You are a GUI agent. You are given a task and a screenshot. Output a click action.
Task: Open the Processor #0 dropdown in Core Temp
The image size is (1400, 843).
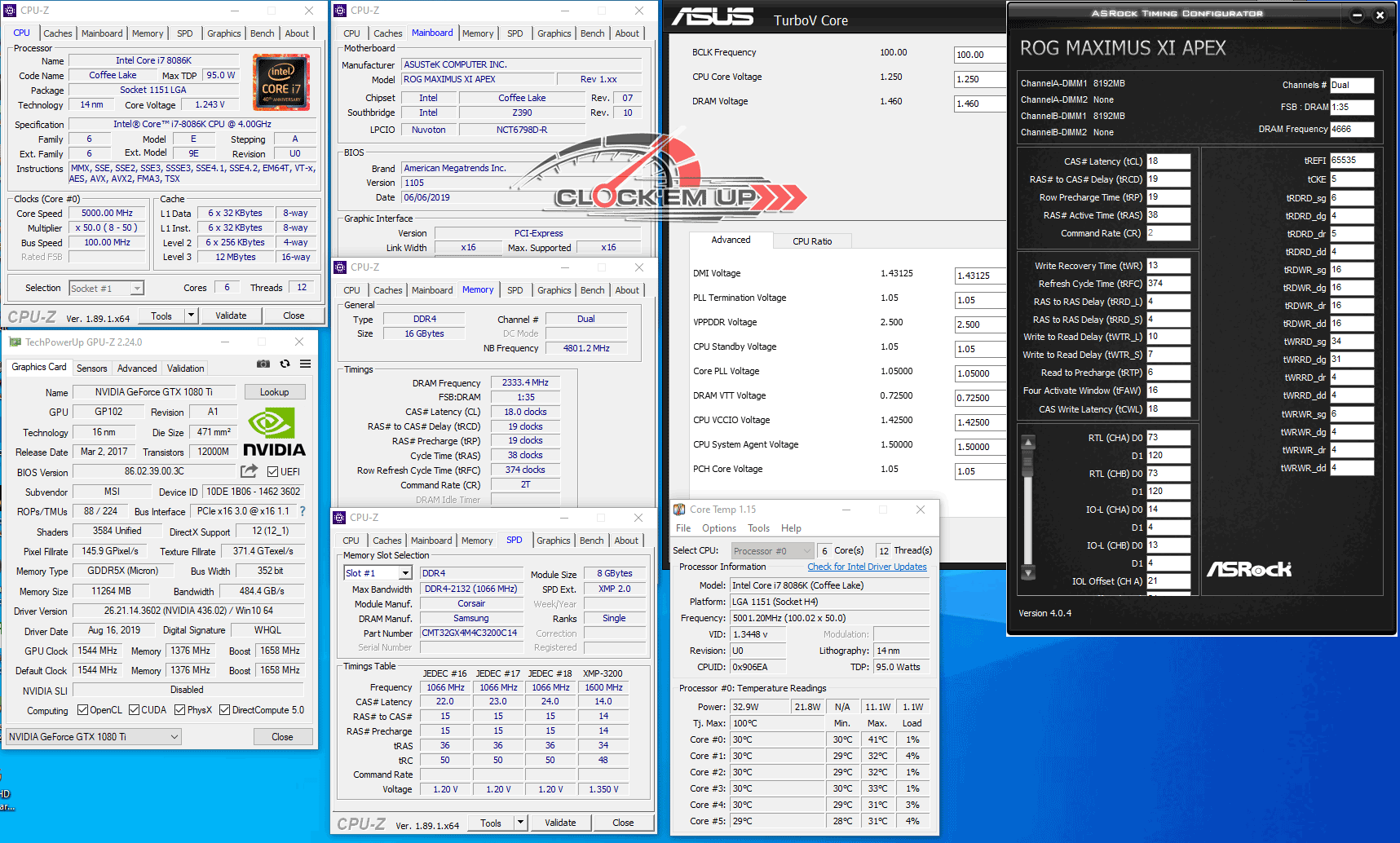coord(772,551)
